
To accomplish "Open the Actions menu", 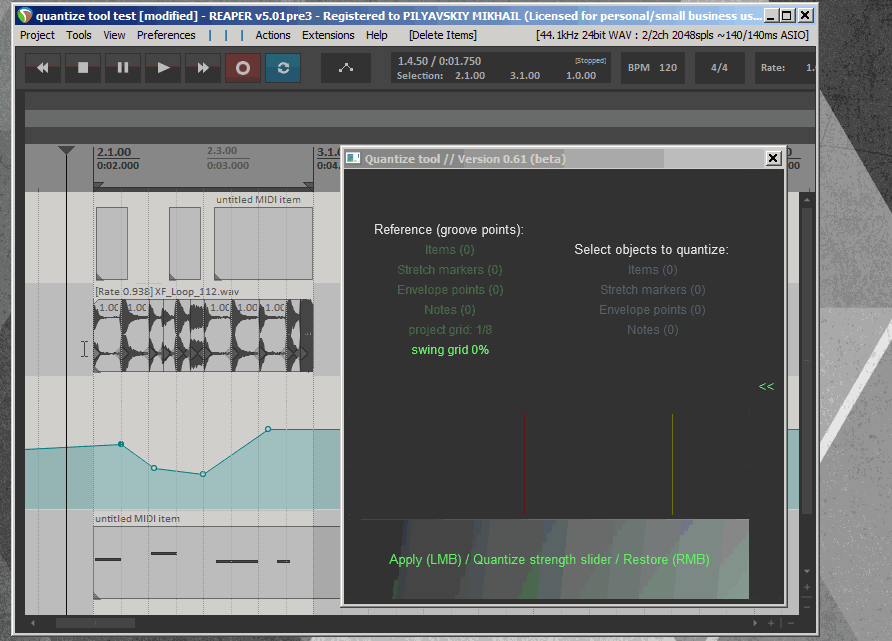I will [272, 35].
